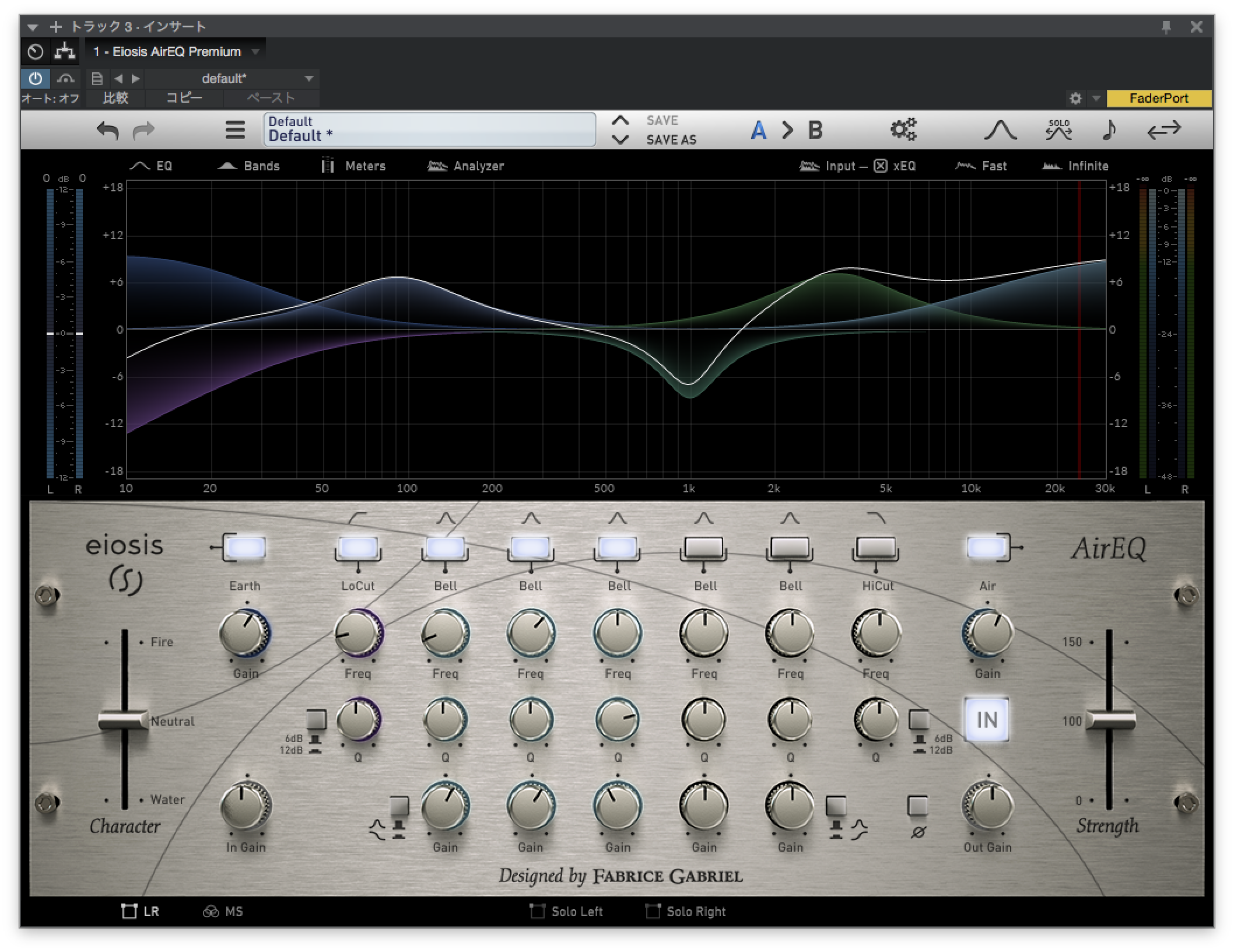Enable the HiCut band
The width and height of the screenshot is (1234, 952).
pyautogui.click(x=875, y=548)
